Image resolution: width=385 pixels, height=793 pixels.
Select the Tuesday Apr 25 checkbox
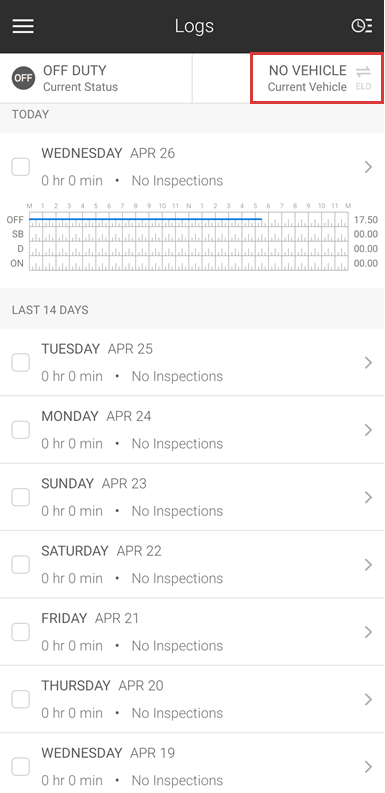[x=21, y=363]
